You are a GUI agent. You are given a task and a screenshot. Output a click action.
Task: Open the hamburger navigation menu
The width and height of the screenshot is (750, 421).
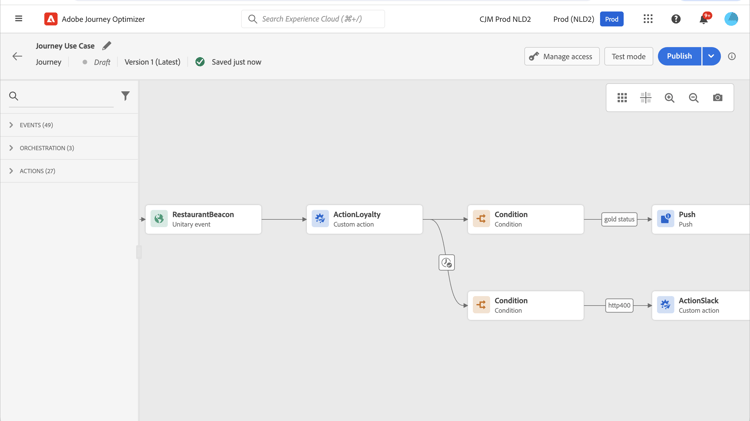click(x=18, y=19)
